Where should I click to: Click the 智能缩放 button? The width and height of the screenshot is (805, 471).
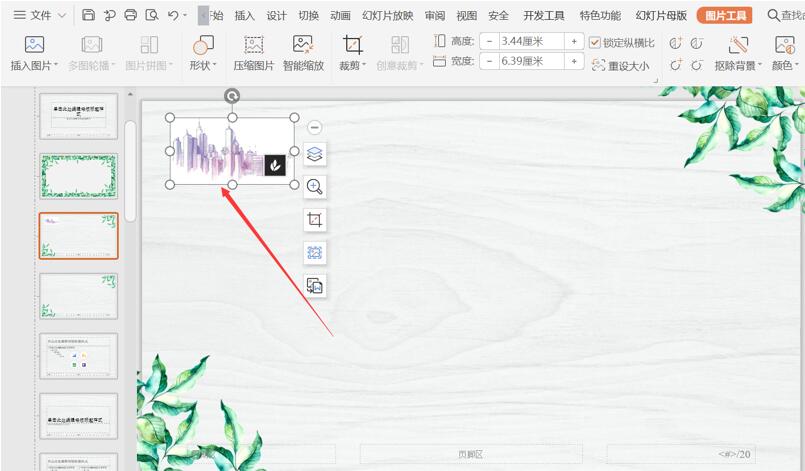tap(303, 53)
